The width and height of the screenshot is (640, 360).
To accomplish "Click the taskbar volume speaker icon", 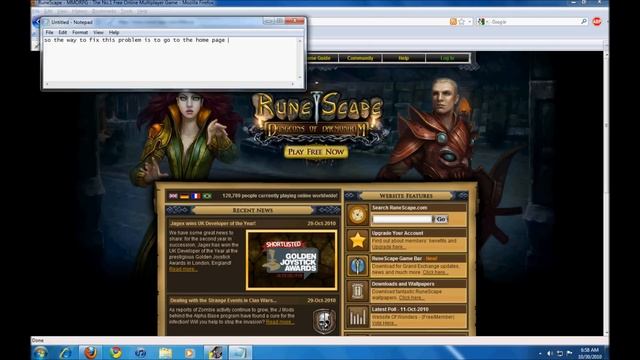I will (549, 353).
